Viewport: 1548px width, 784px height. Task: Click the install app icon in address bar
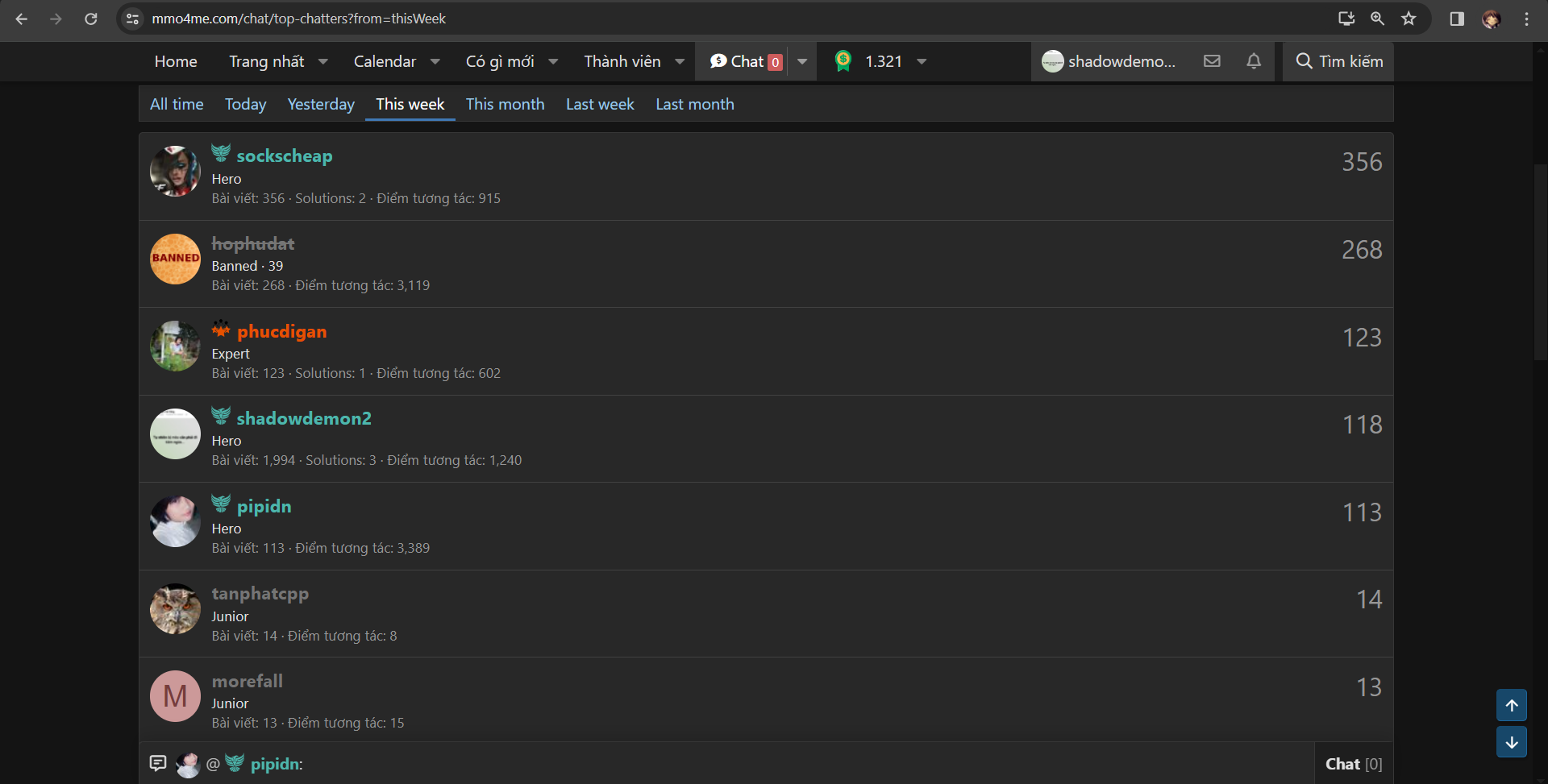point(1346,19)
